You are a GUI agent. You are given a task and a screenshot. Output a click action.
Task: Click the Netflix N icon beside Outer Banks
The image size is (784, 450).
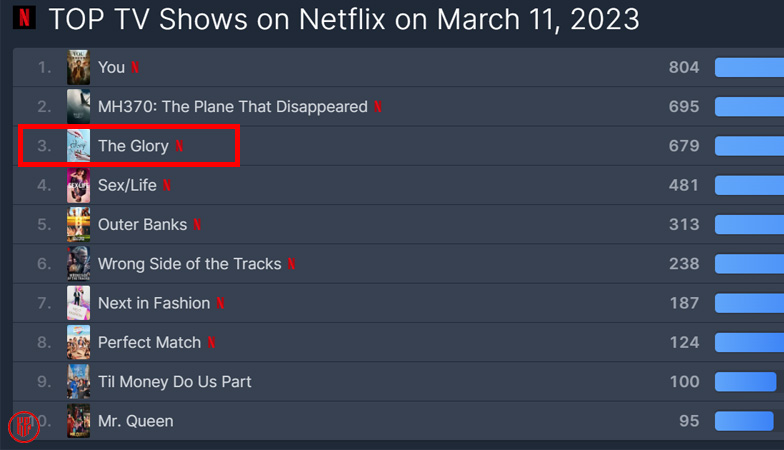pyautogui.click(x=197, y=225)
